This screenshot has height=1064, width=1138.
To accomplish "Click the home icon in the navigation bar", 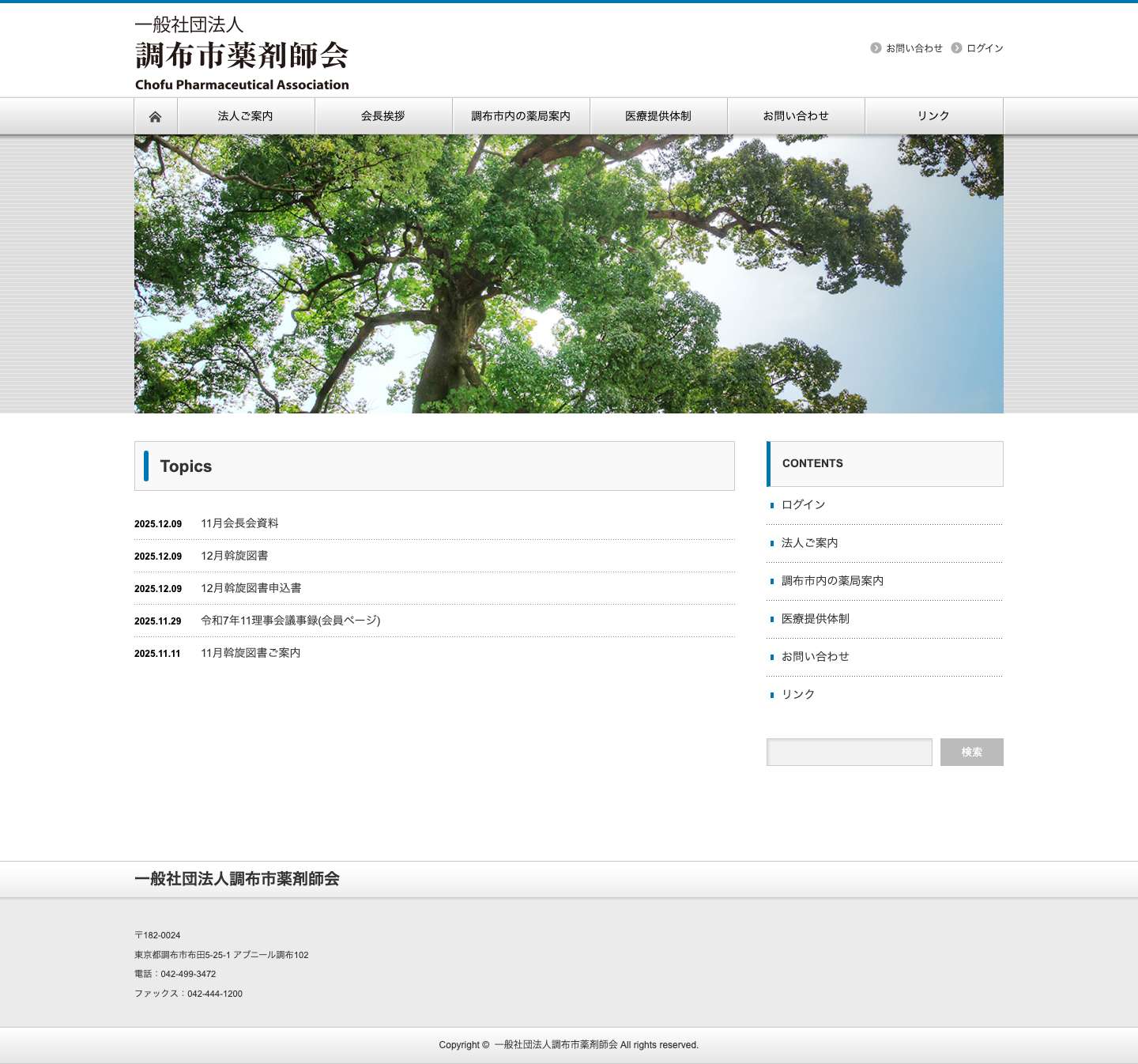I will (x=156, y=116).
